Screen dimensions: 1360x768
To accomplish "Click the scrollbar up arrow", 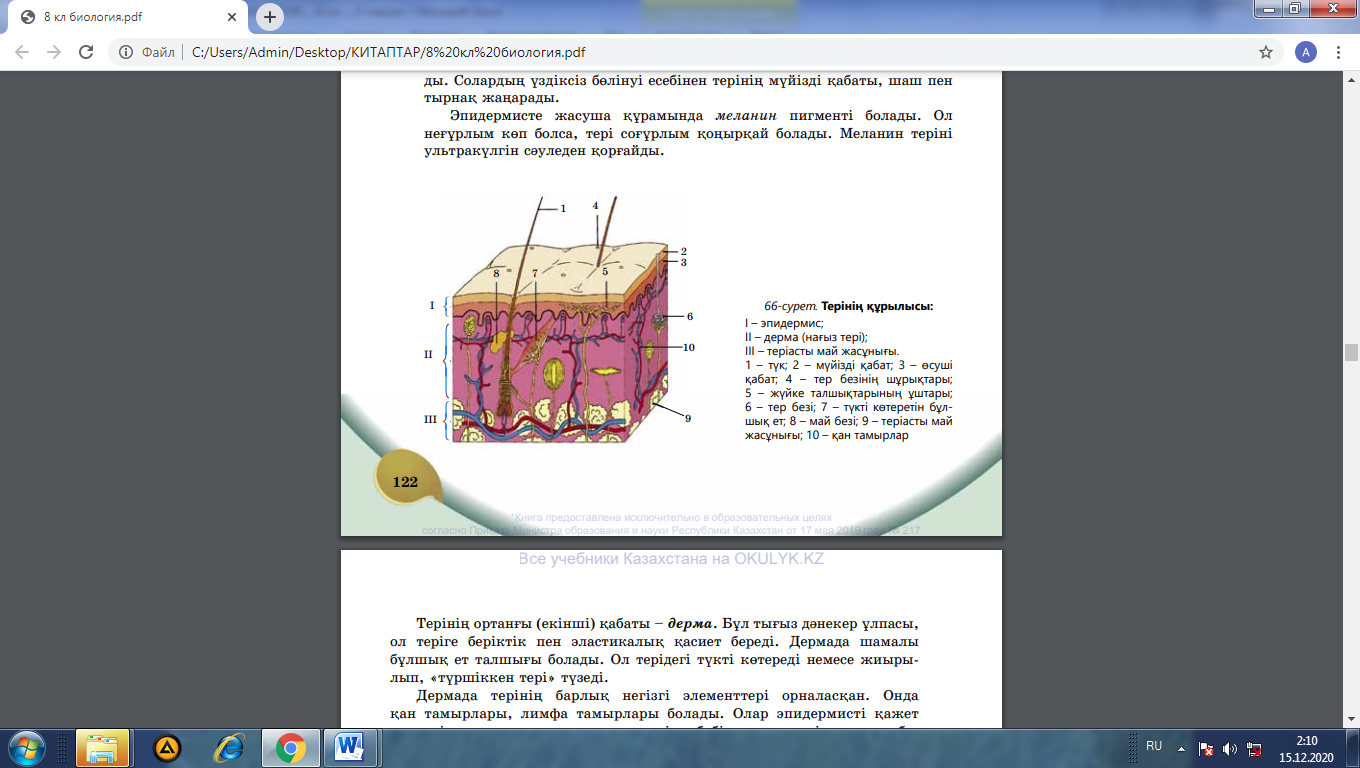I will click(x=1351, y=80).
